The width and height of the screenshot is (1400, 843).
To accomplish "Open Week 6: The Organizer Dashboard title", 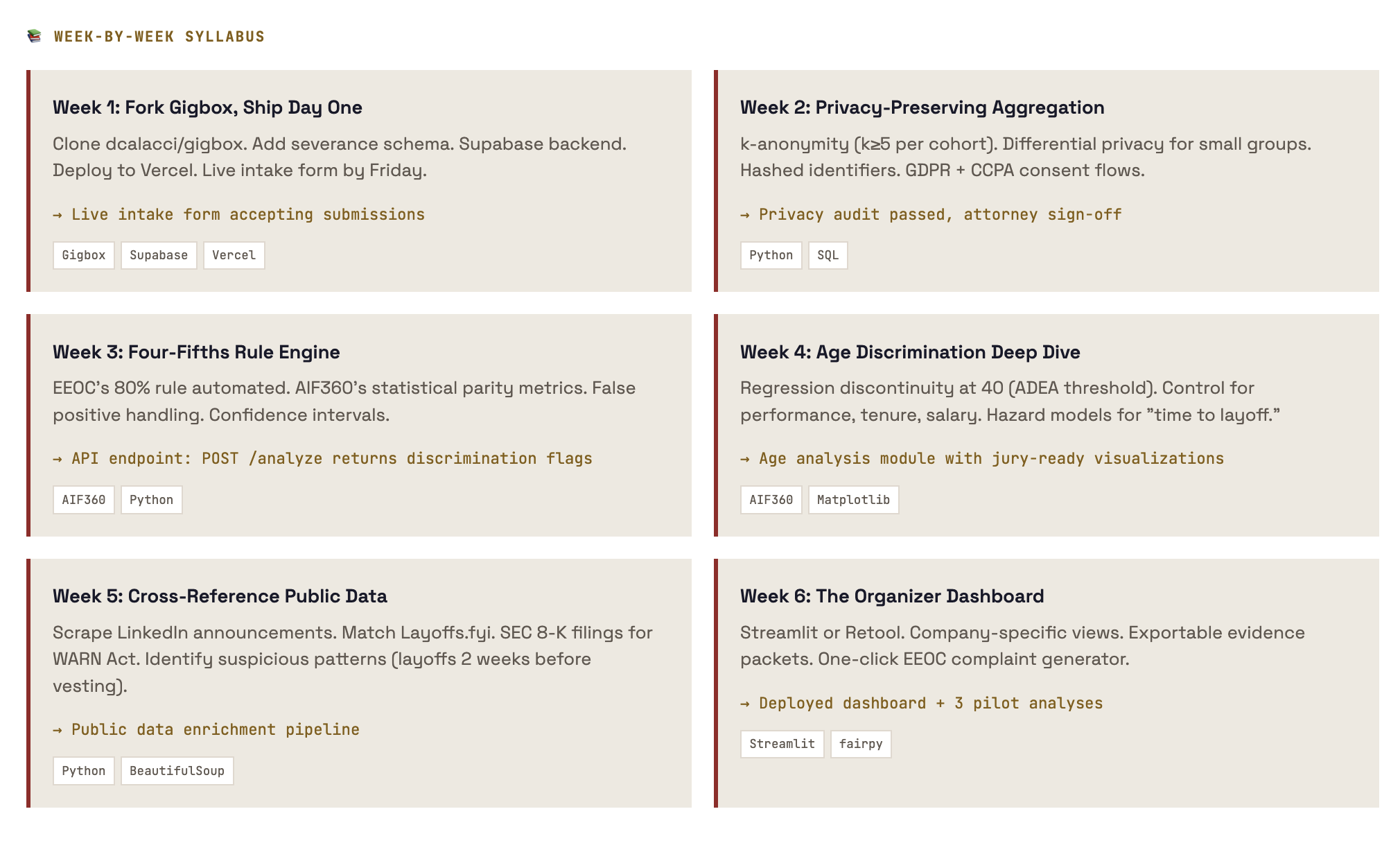I will [x=891, y=596].
